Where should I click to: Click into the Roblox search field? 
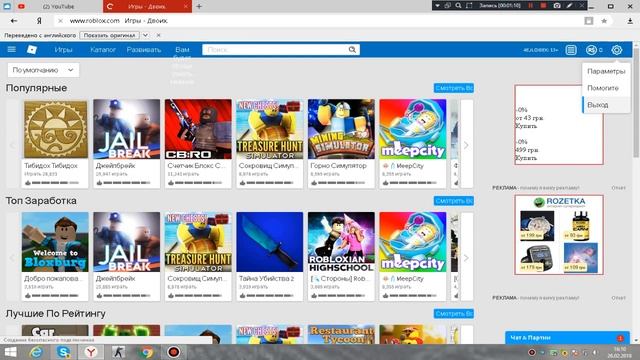pos(276,50)
